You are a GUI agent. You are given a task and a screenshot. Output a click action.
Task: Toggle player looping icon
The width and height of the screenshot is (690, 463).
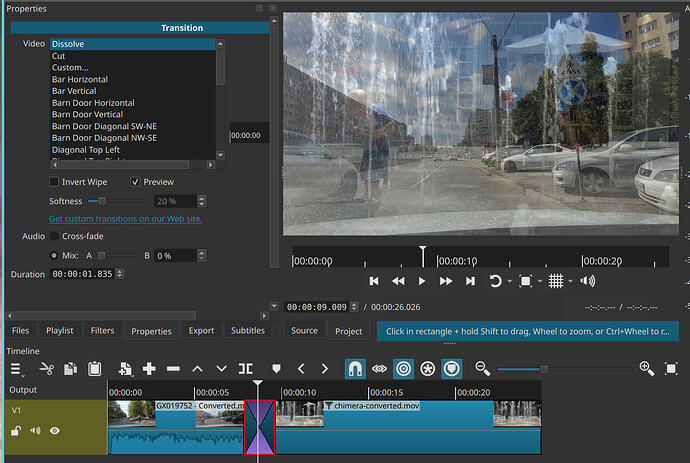pos(495,281)
